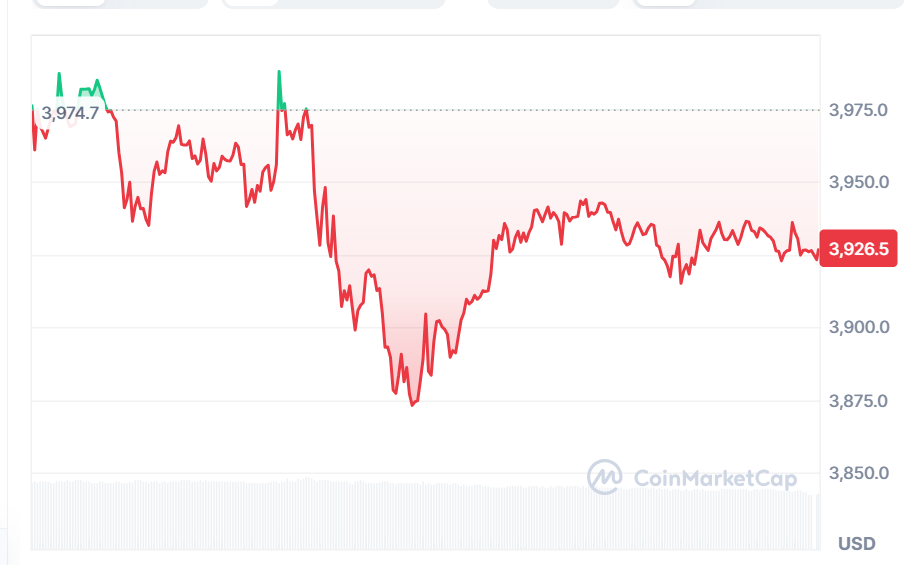
Task: Select the 3,850.0 y-axis price label
Action: click(859, 474)
